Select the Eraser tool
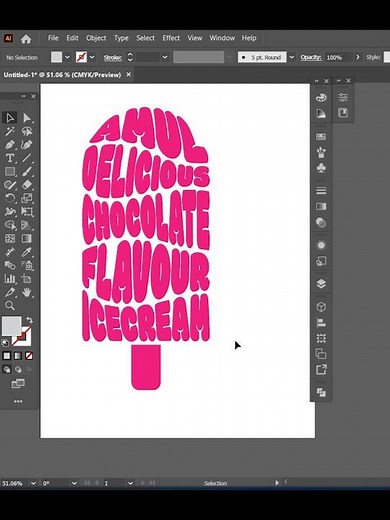The image size is (390, 520). pos(27,185)
